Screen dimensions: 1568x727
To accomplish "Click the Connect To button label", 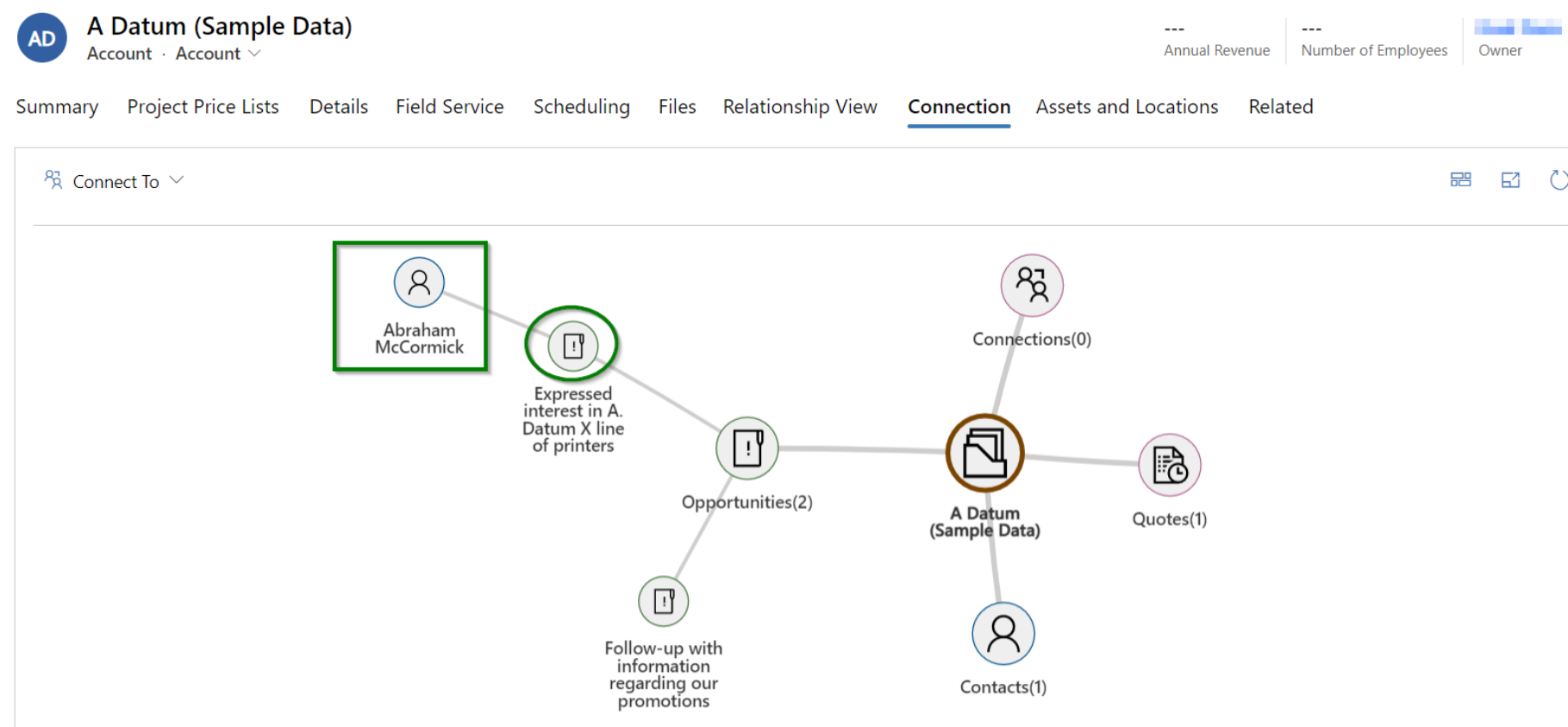I will tap(116, 181).
